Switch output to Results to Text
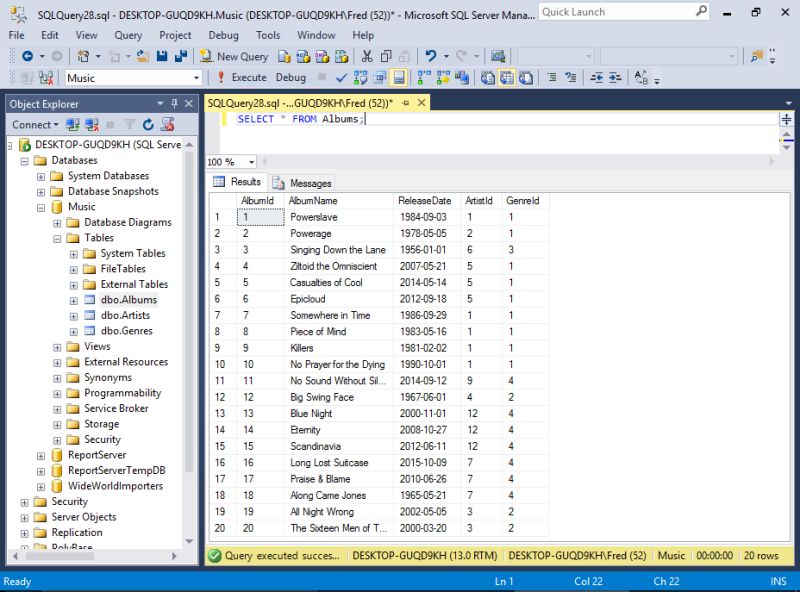Viewport: 800px width, 592px height. 488,78
